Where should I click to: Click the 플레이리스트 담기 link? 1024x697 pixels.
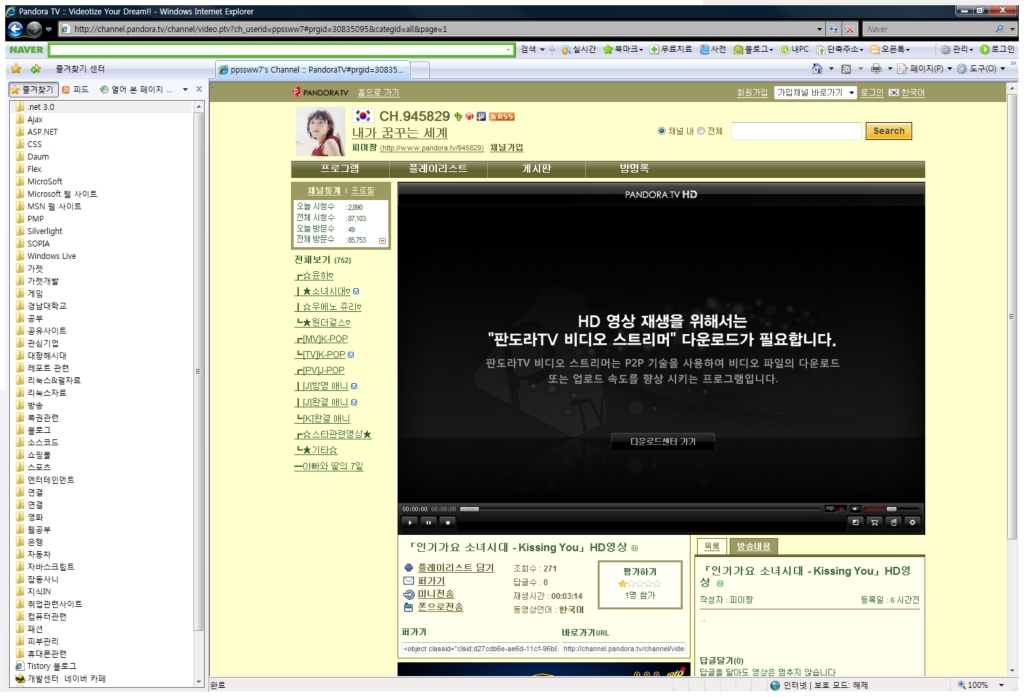(456, 568)
